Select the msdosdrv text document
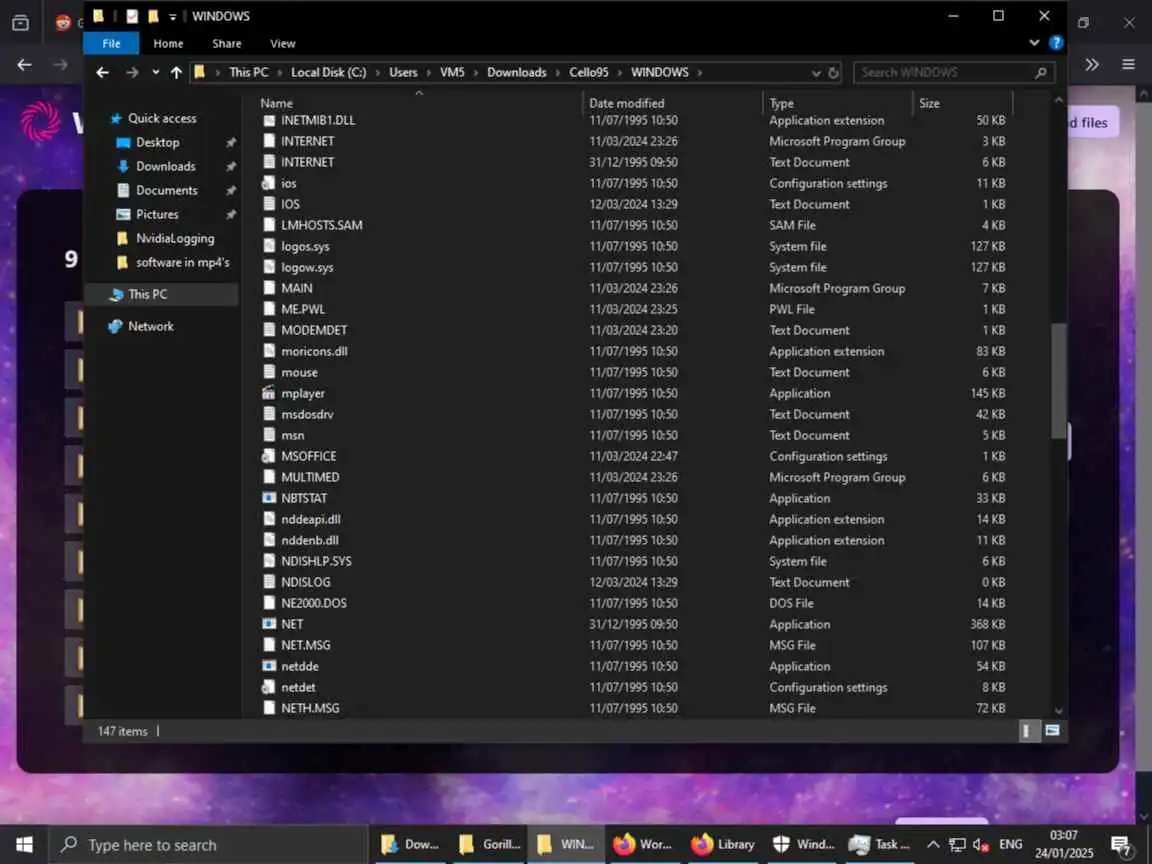The image size is (1152, 864). (307, 414)
